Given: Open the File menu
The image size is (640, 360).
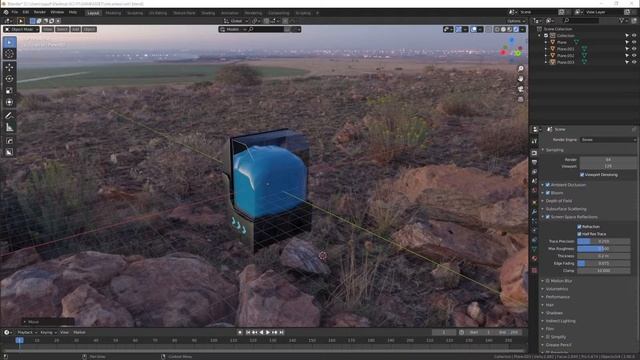Looking at the screenshot, I should tap(15, 12).
